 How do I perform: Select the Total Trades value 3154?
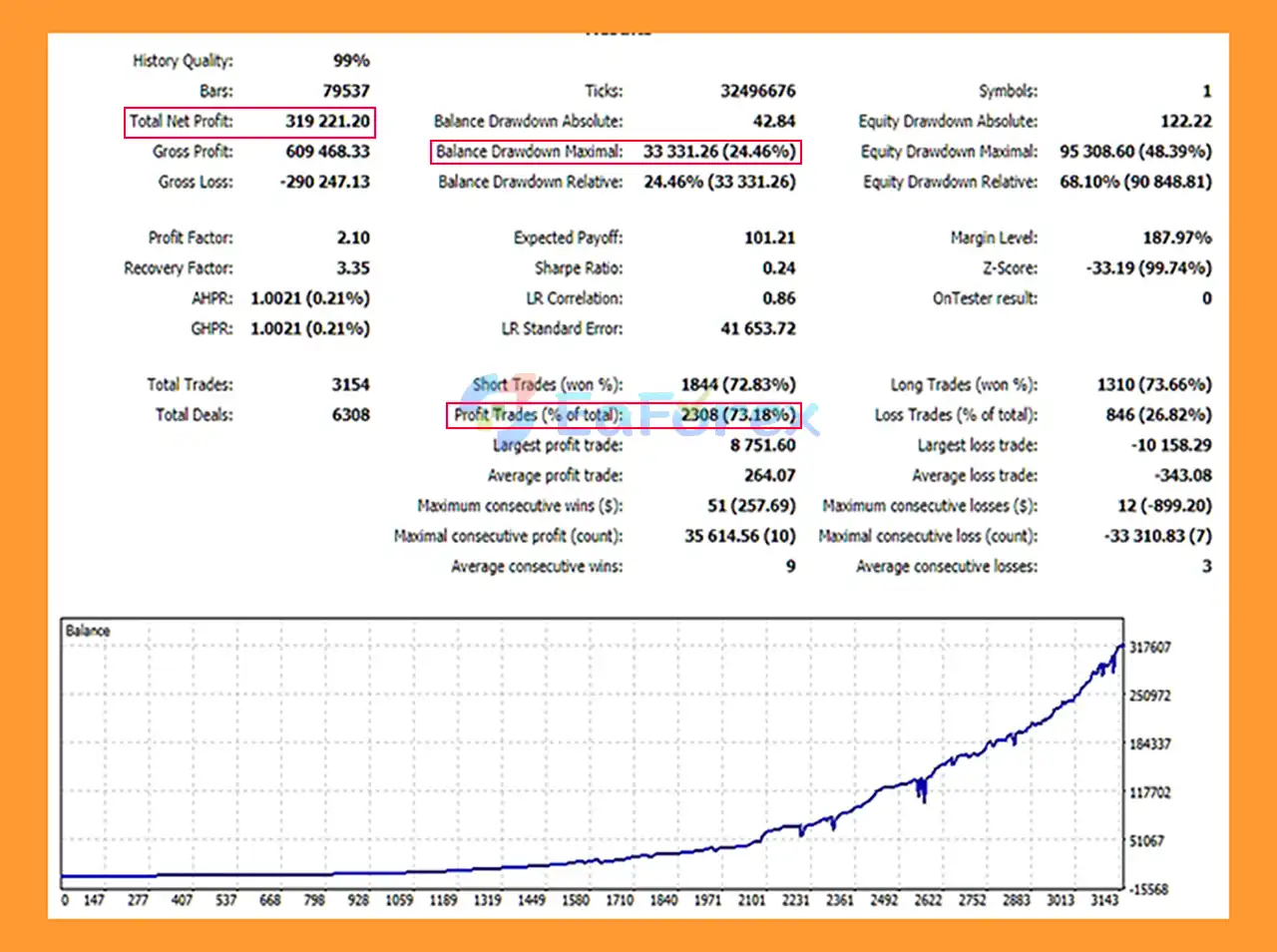(x=350, y=385)
